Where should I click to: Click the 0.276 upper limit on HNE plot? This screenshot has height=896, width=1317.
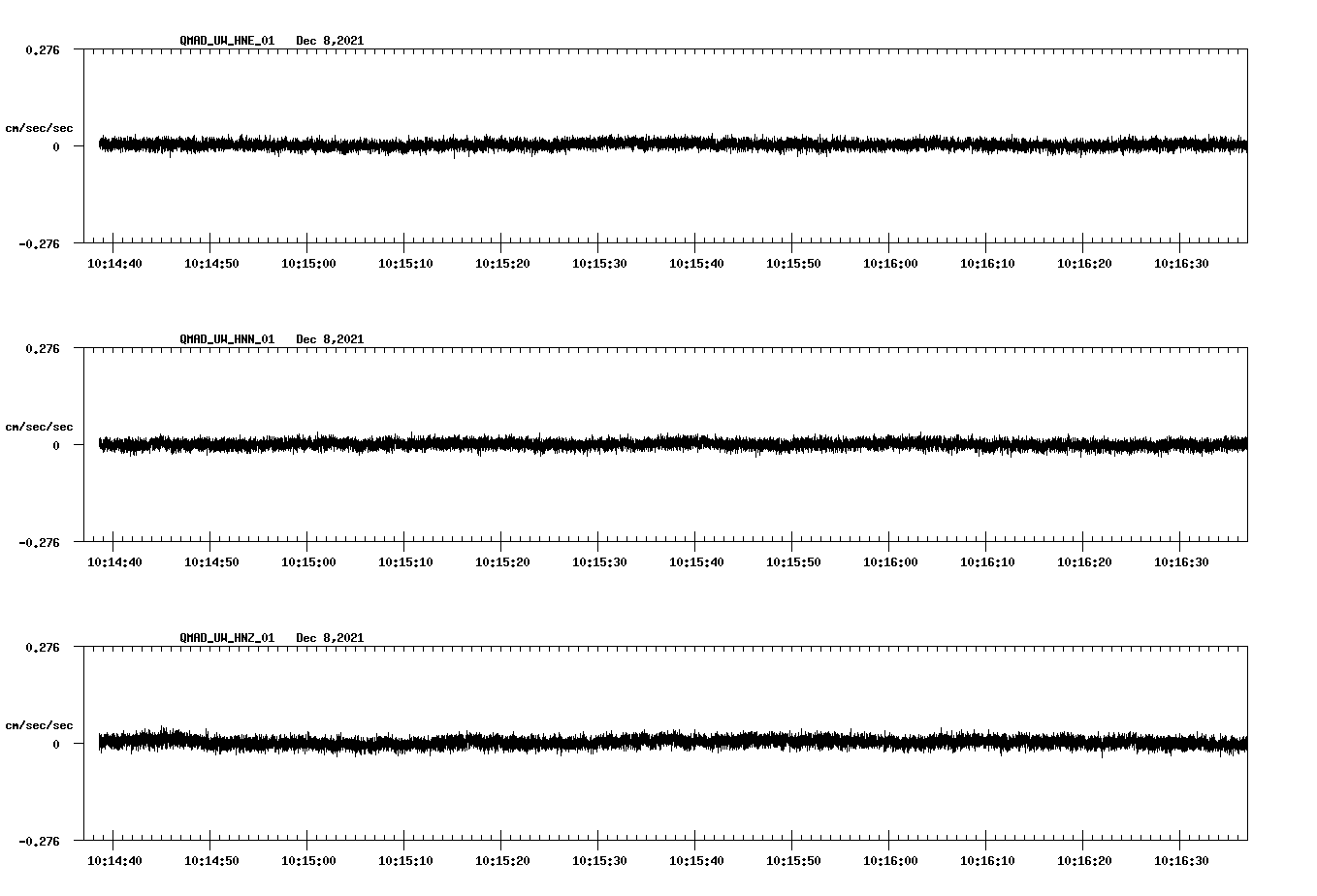point(42,49)
